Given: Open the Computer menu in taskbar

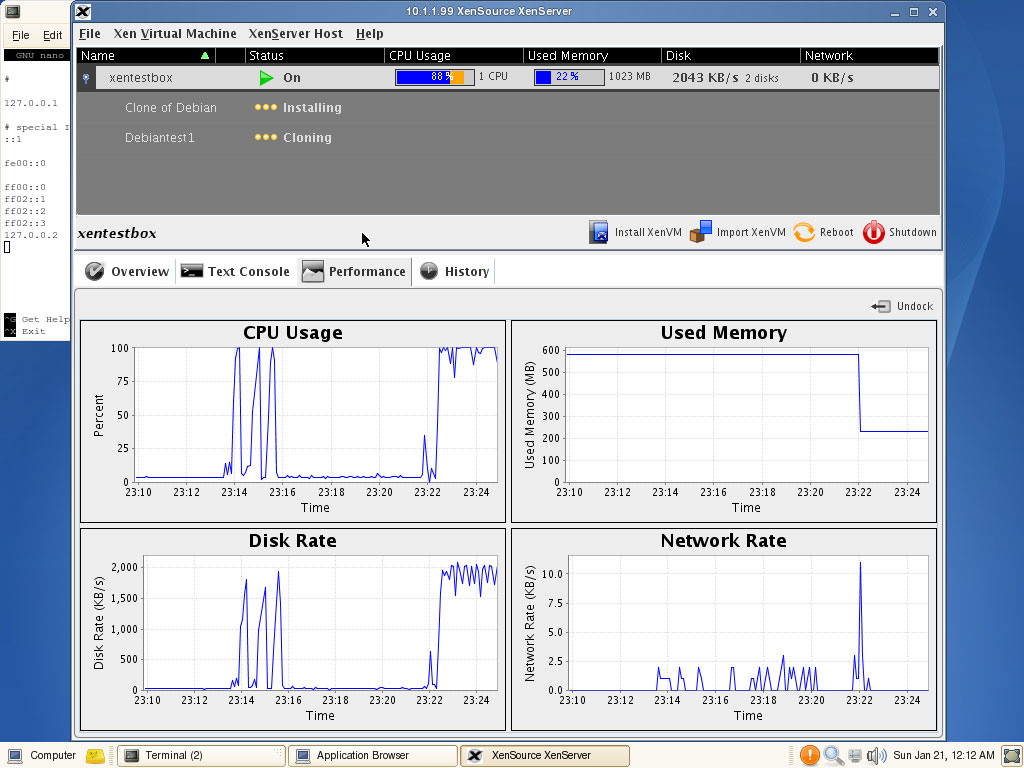Looking at the screenshot, I should click(43, 756).
